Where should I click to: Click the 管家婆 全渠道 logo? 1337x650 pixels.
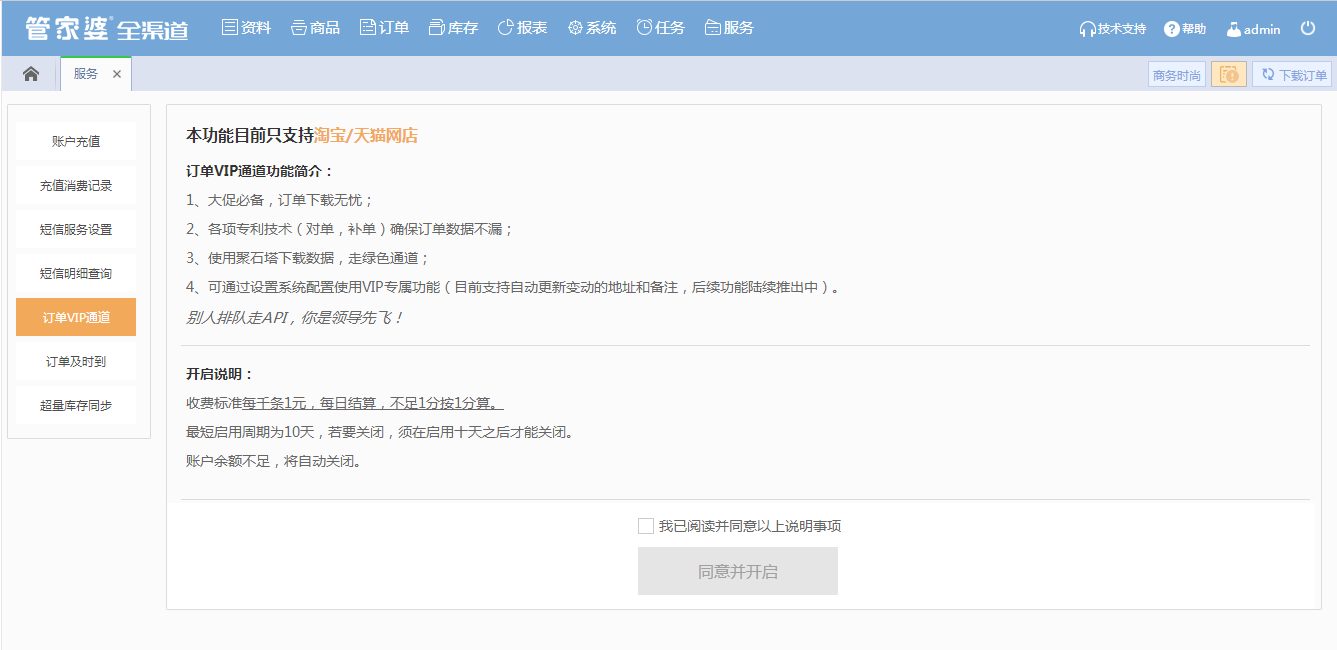[107, 29]
